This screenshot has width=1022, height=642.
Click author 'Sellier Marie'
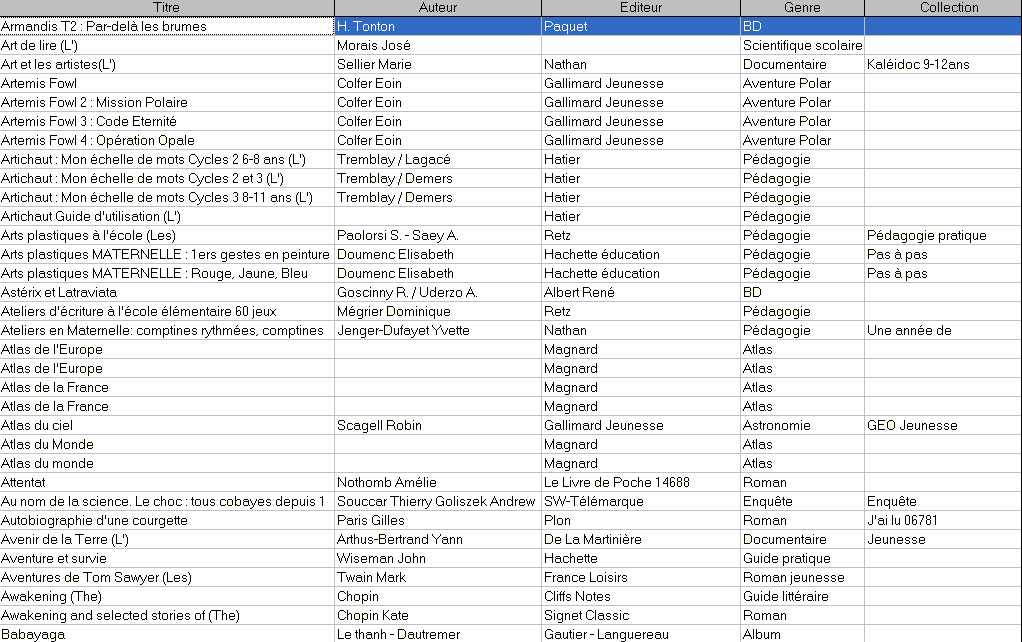click(374, 65)
